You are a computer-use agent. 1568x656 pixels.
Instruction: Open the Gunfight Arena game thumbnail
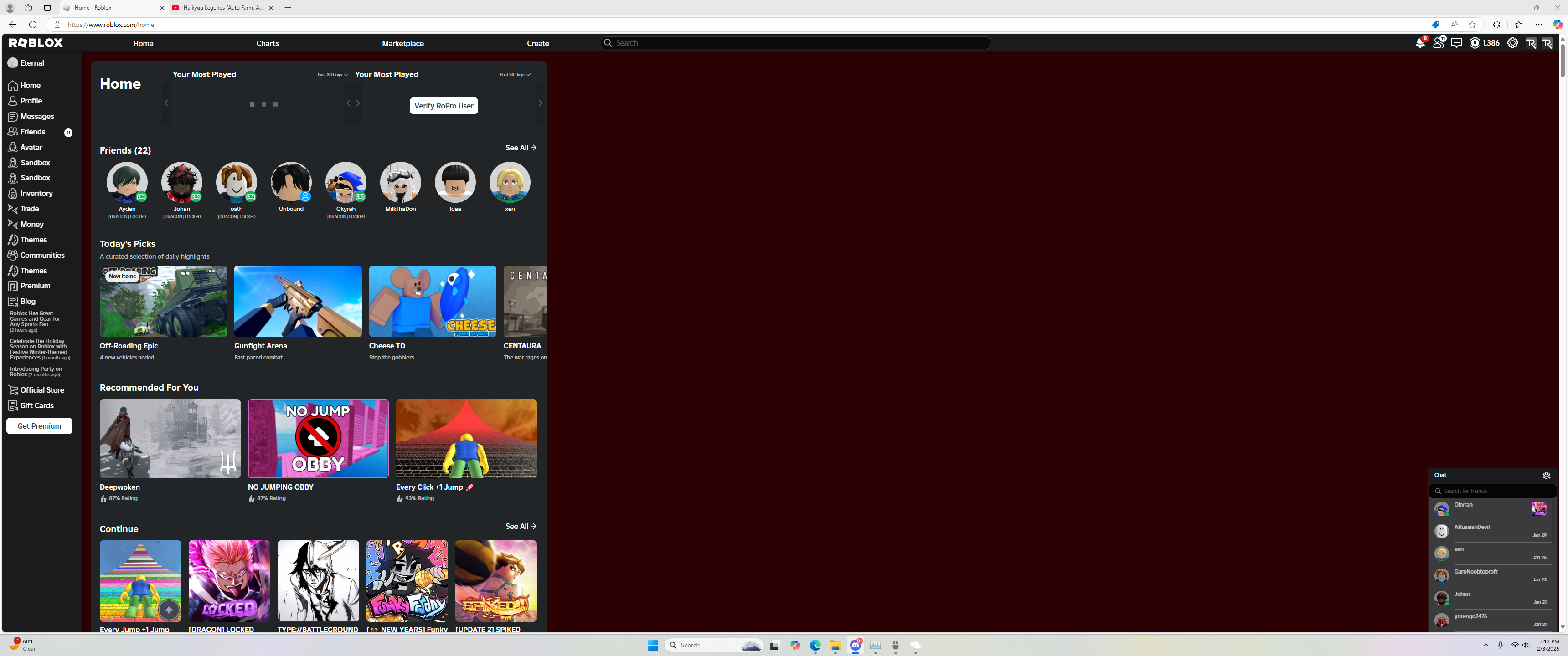click(298, 301)
